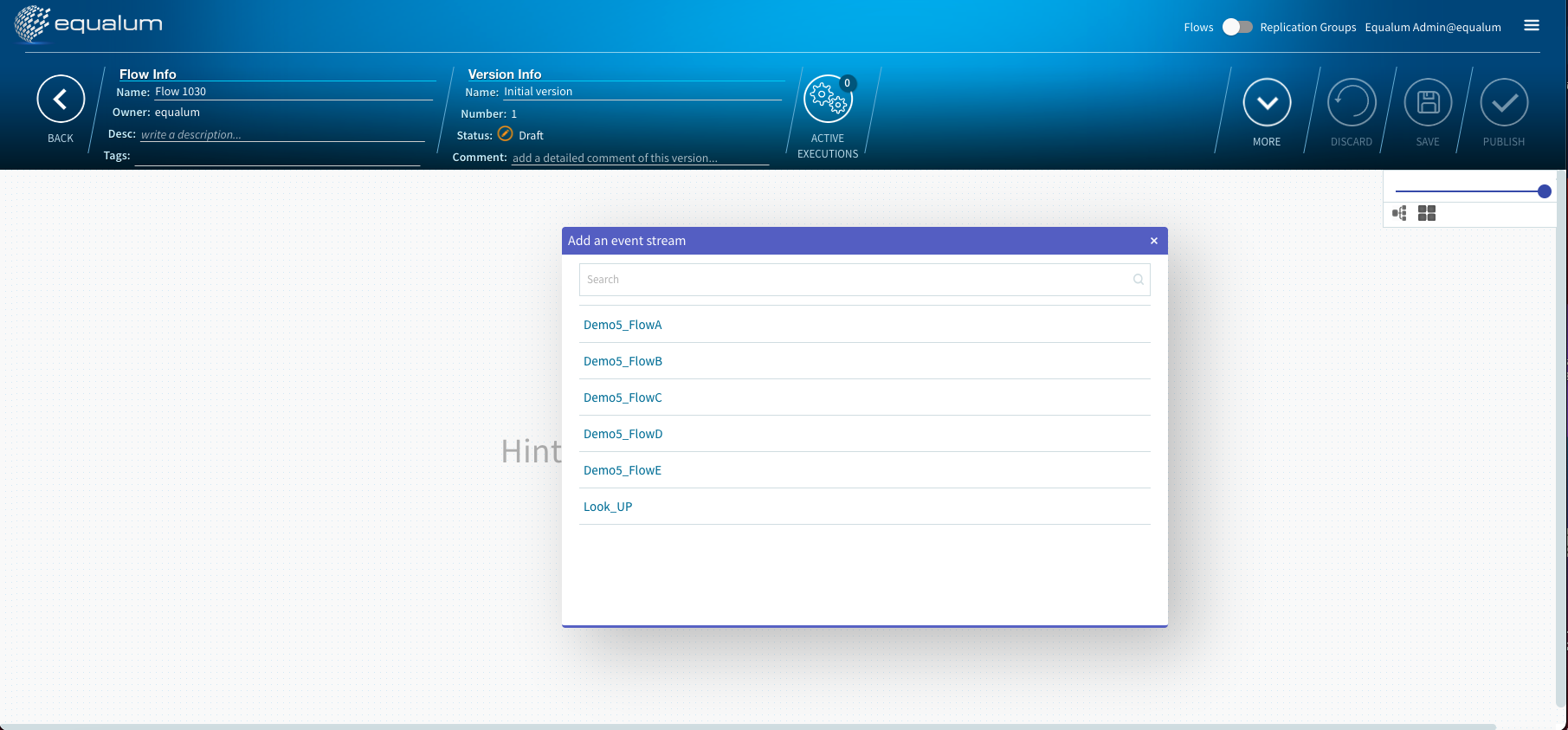
Task: Expand the MORE chevron menu
Action: (1267, 103)
